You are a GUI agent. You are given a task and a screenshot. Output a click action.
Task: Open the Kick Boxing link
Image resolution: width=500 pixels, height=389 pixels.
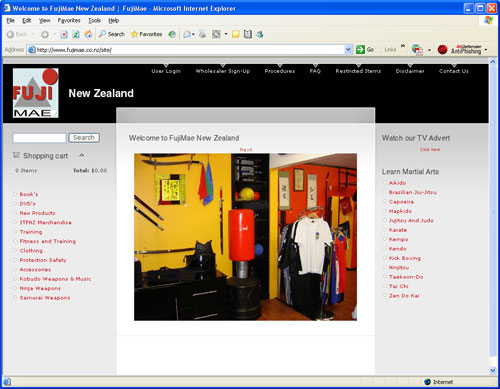405,258
